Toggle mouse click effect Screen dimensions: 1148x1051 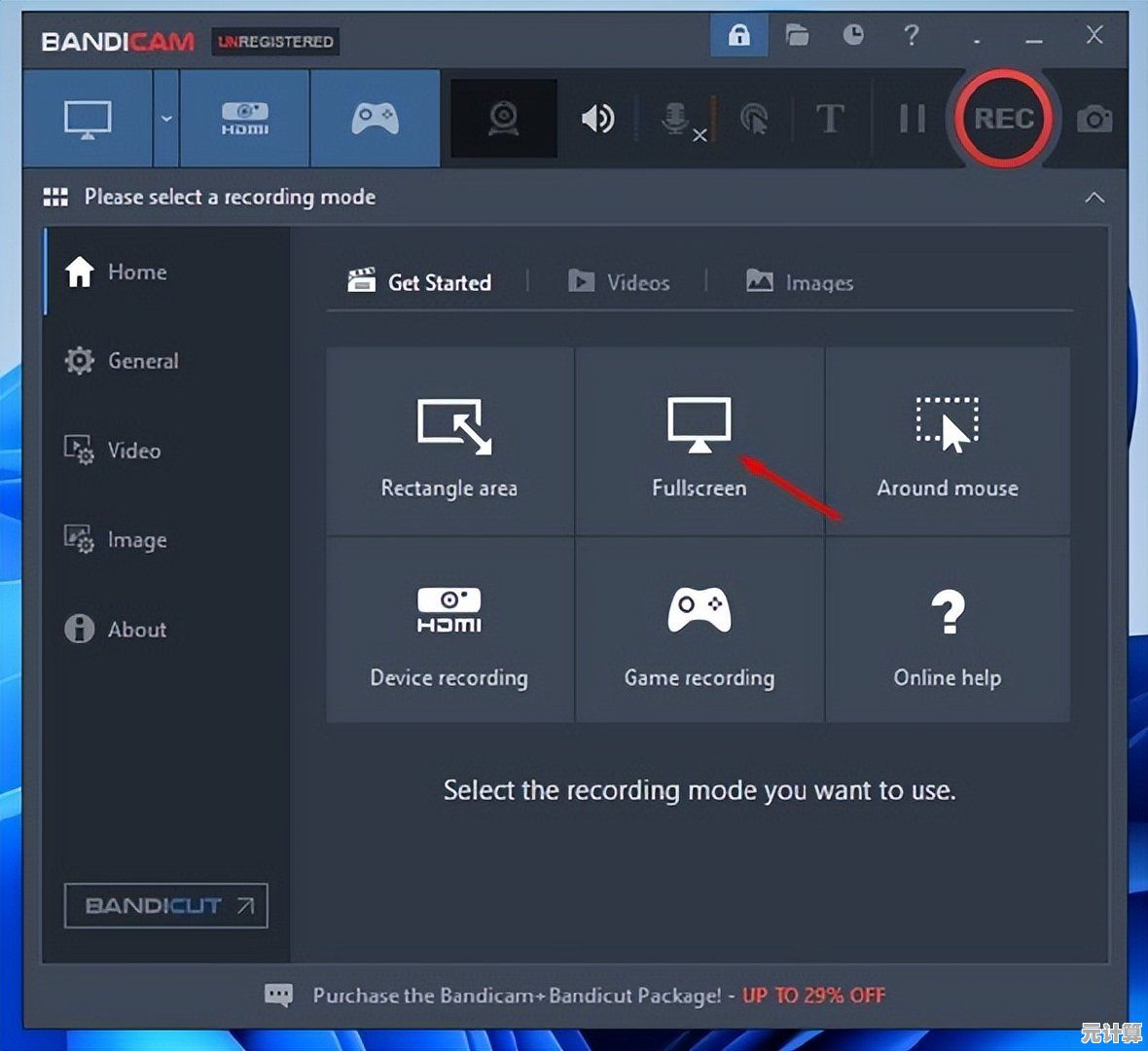pos(754,120)
